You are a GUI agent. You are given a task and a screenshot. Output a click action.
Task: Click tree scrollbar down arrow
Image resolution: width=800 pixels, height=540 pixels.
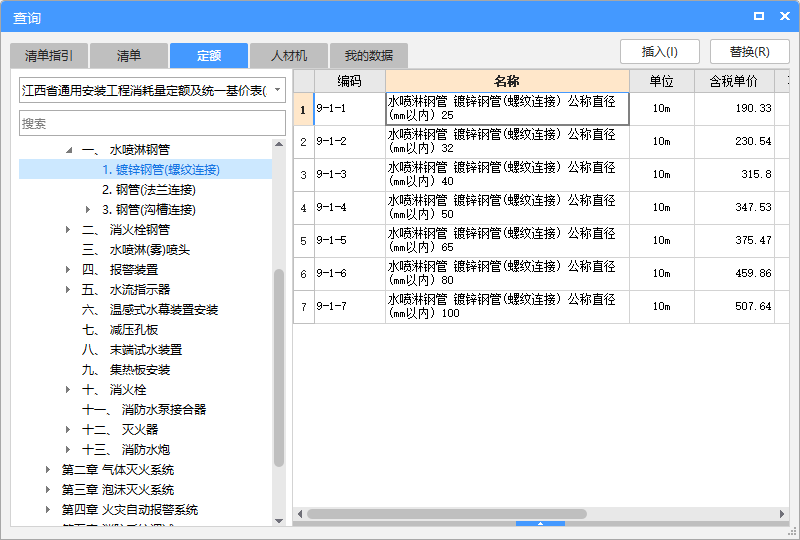(279, 521)
